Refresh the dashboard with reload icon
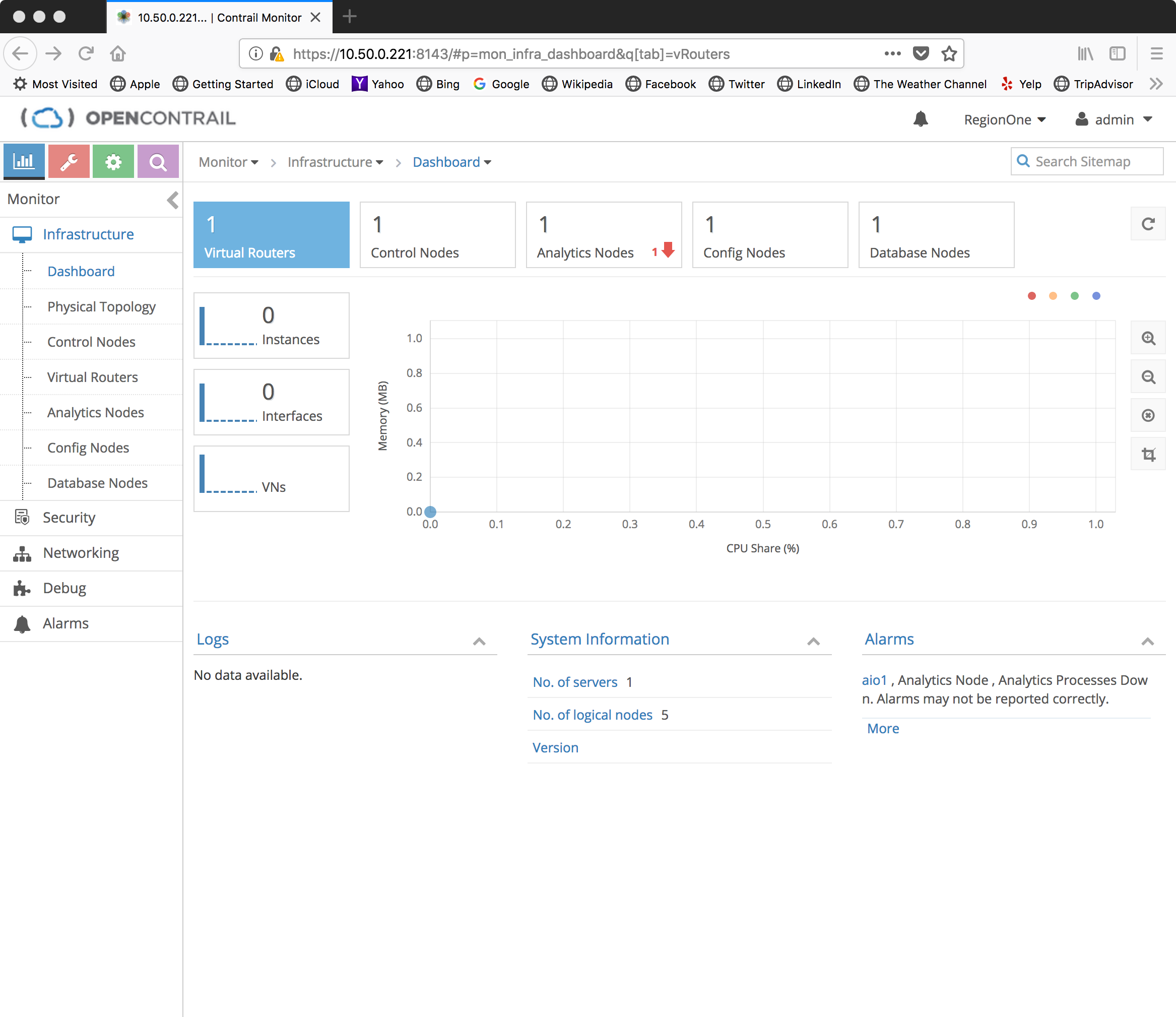The width and height of the screenshot is (1176, 1017). [1148, 224]
